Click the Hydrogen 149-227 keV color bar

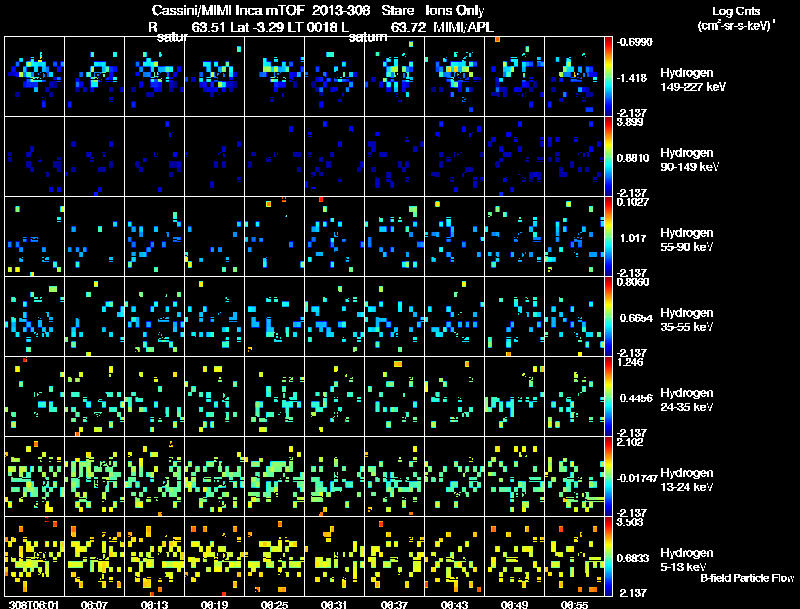[x=608, y=77]
